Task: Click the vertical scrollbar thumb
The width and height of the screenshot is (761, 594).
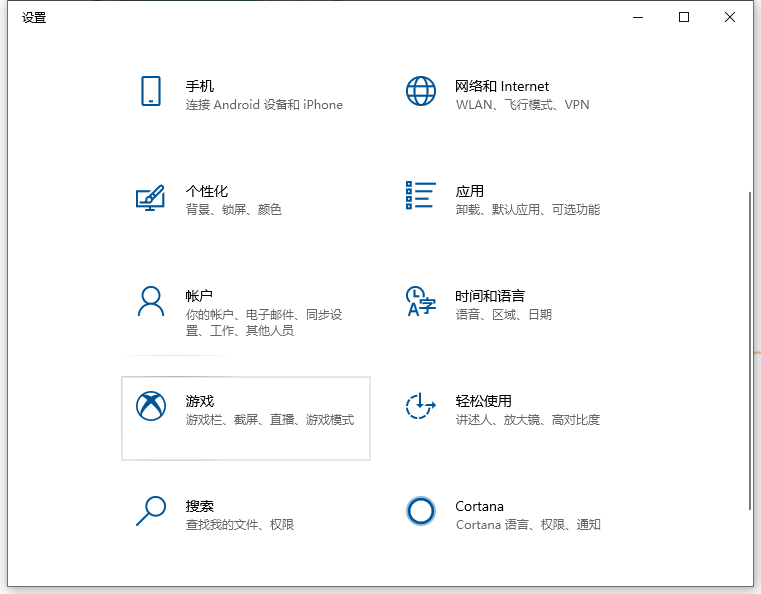Action: (750, 350)
